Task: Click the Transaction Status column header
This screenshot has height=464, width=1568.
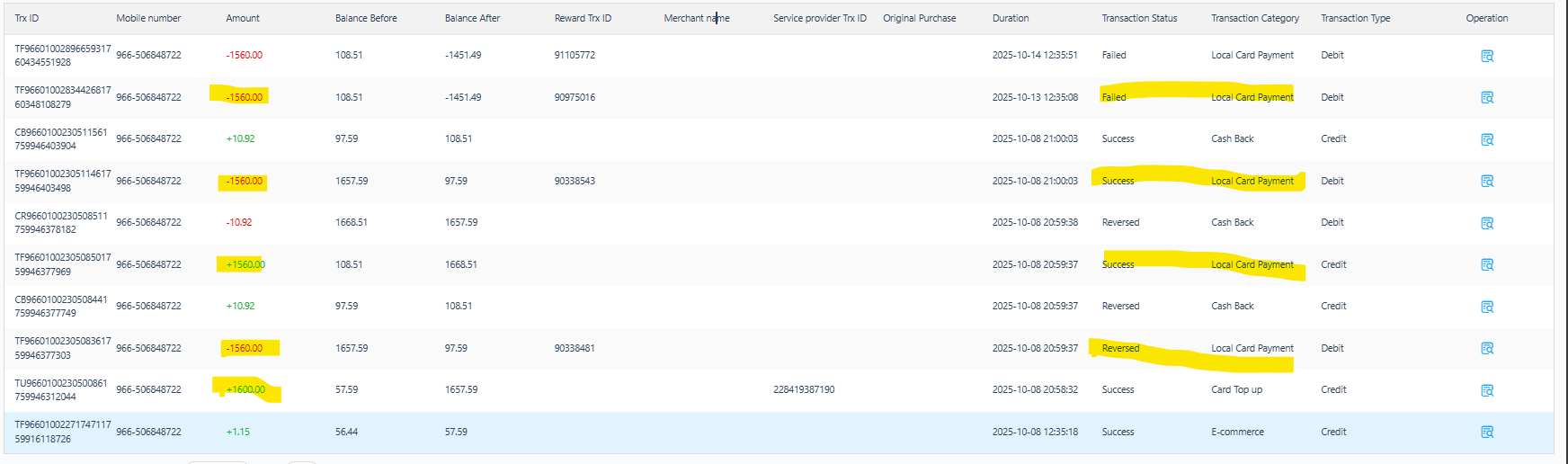Action: coord(1139,18)
